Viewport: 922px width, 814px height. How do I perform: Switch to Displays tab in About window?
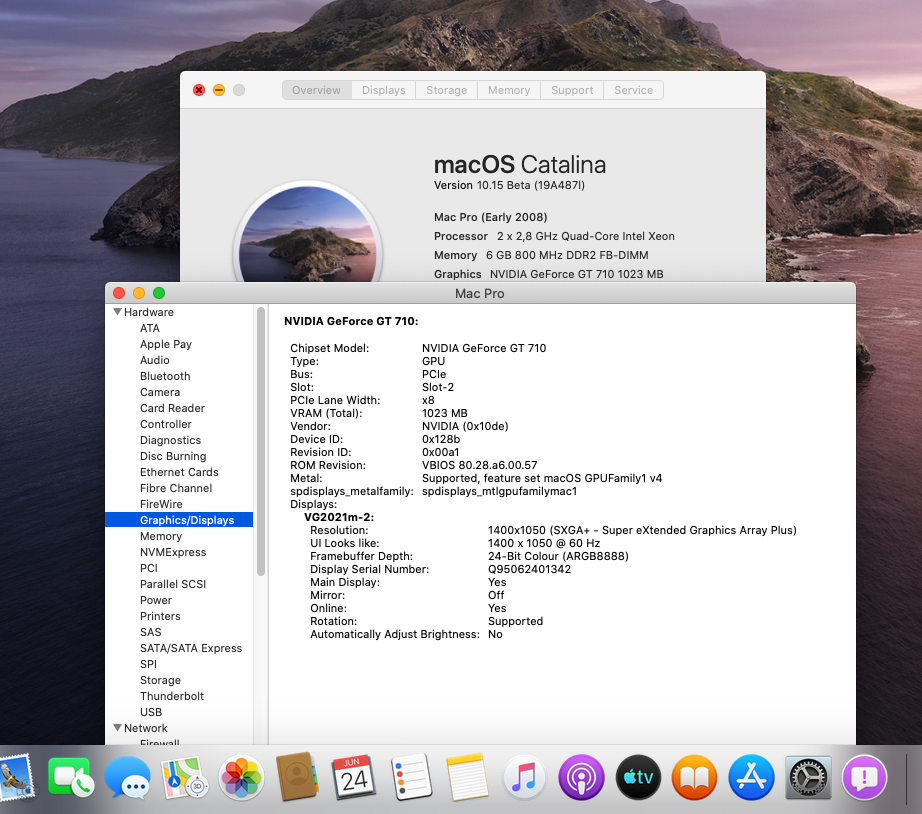383,90
